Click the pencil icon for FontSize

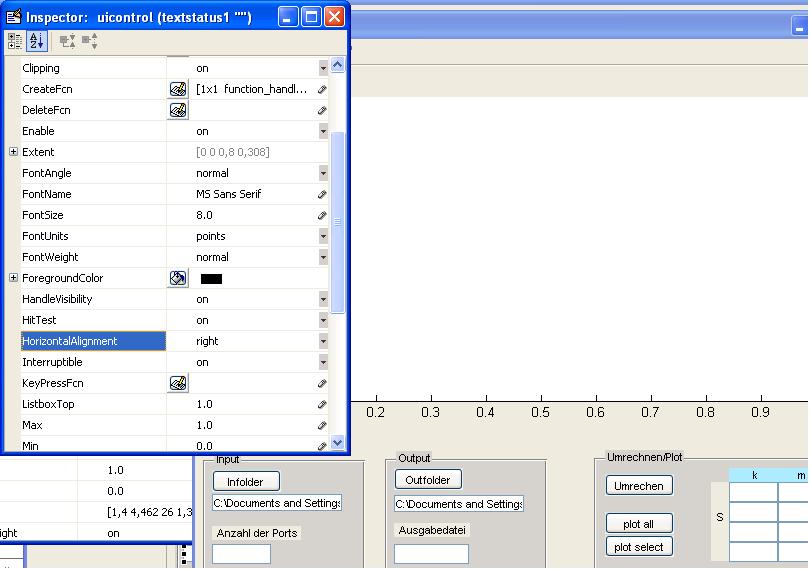[x=322, y=215]
